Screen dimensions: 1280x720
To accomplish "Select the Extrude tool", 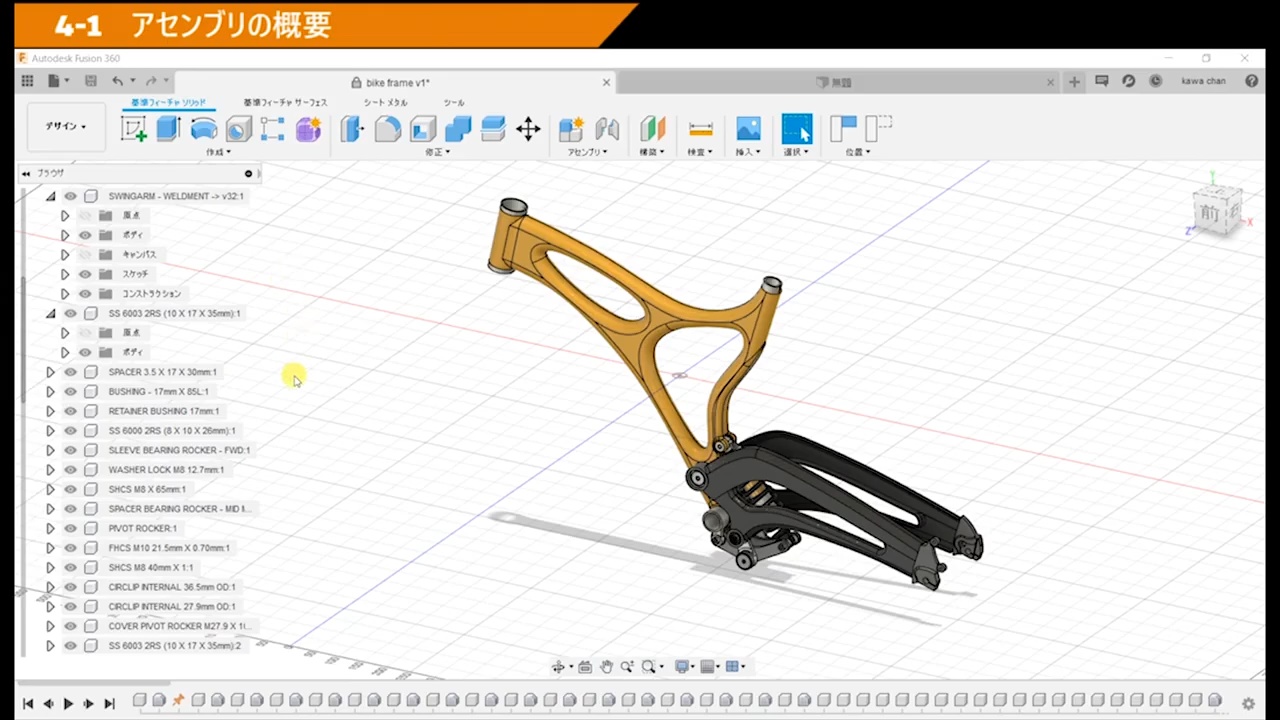I will [168, 129].
